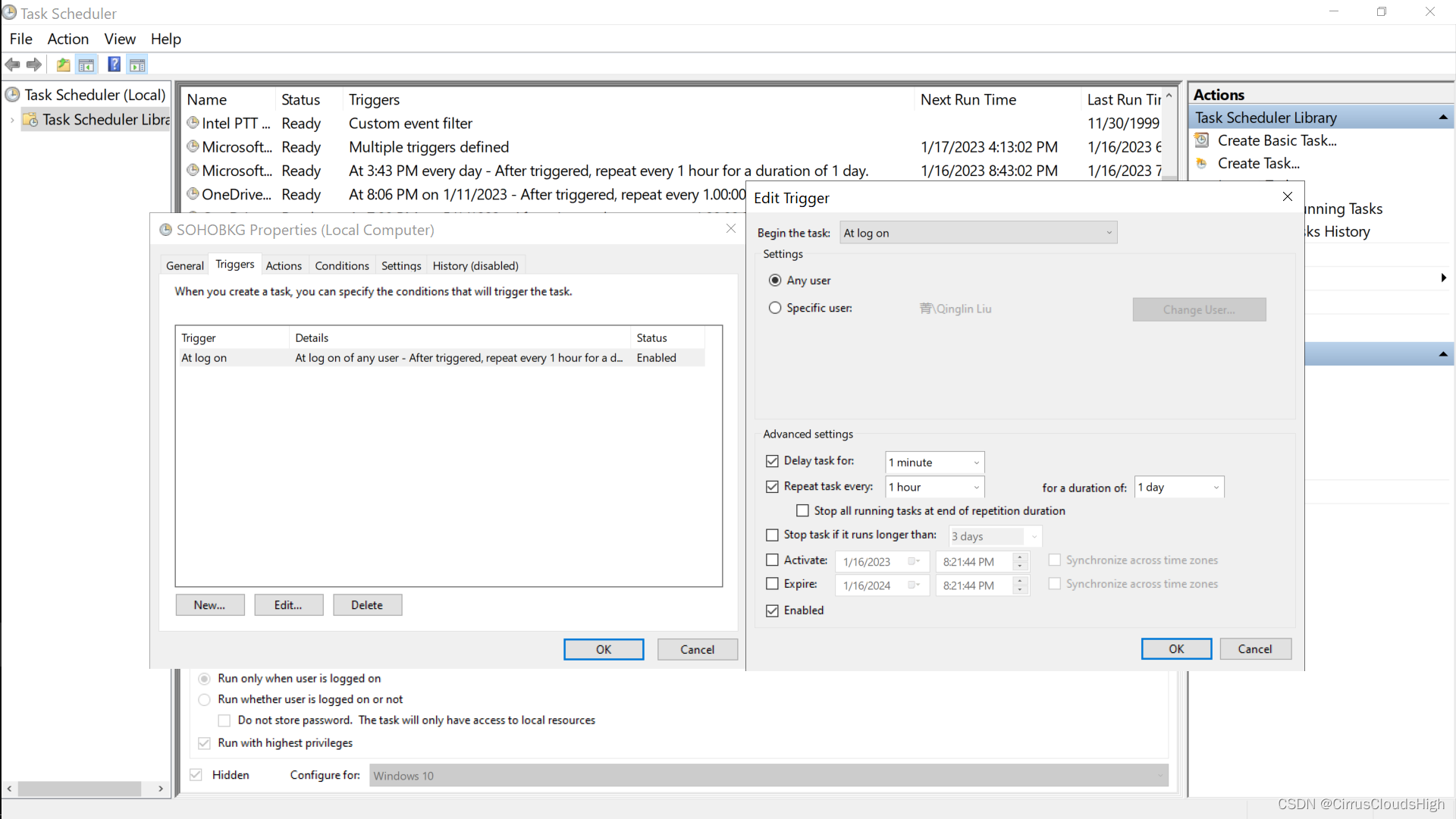The height and width of the screenshot is (819, 1456).
Task: Click the New... trigger button
Action: [210, 605]
